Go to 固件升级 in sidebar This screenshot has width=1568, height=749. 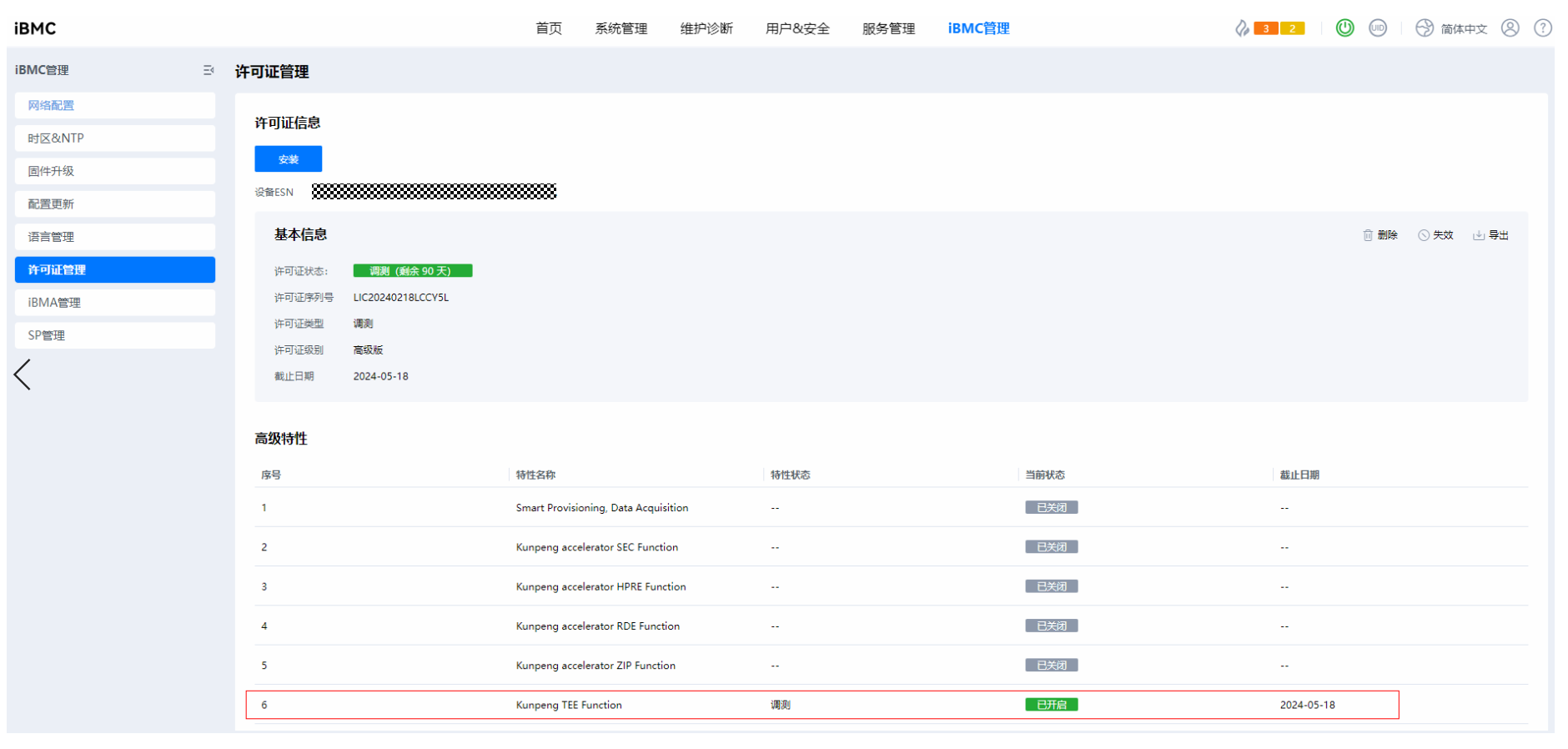click(115, 171)
